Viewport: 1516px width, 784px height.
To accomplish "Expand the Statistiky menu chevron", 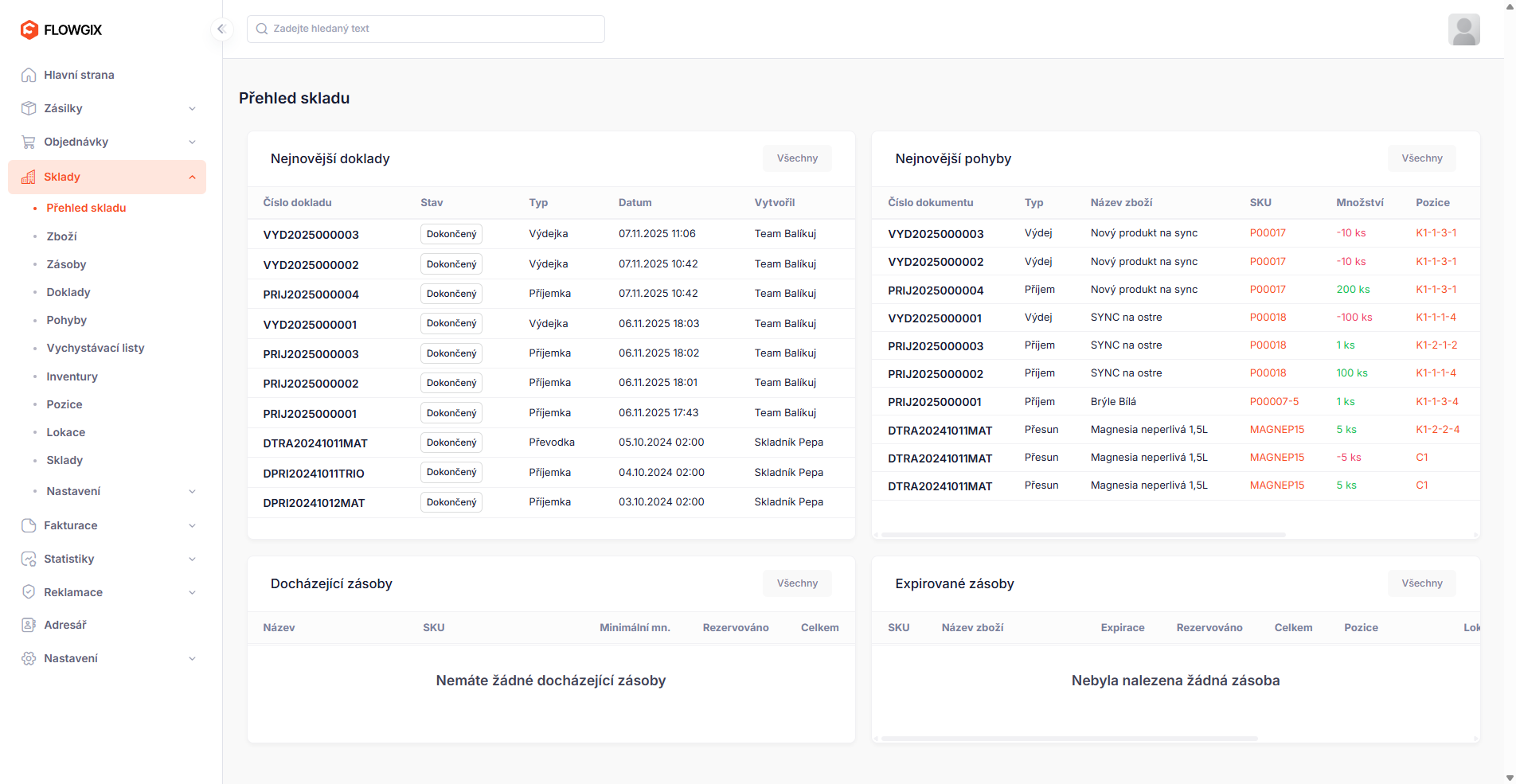I will point(192,559).
